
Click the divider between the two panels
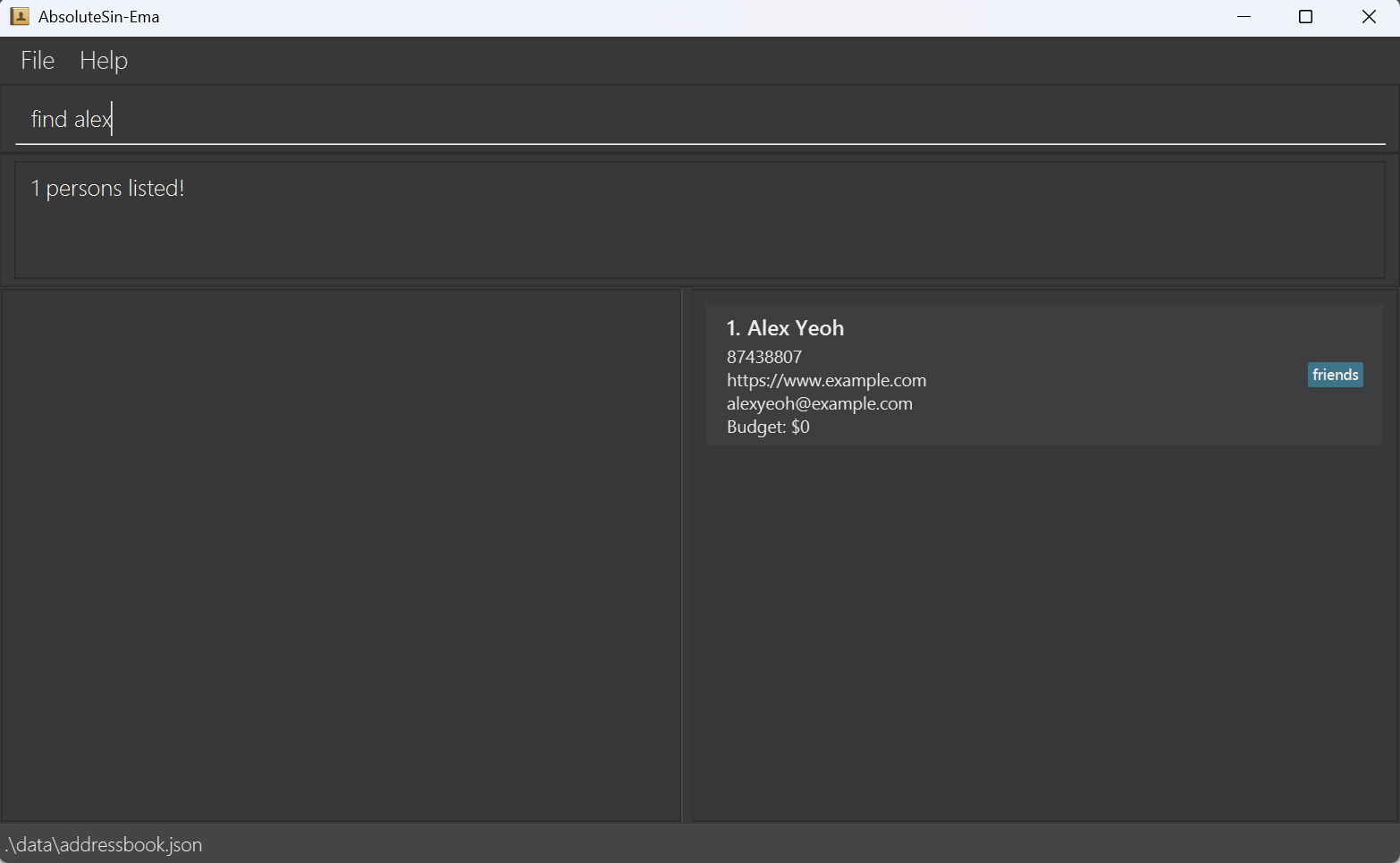click(x=686, y=554)
